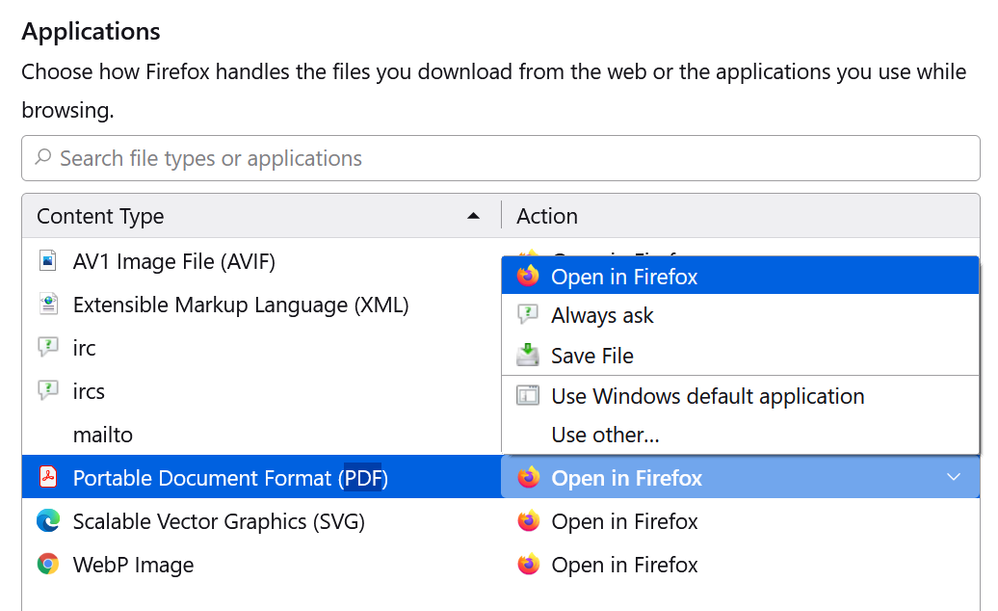998x611 pixels.
Task: Click the XML file type icon
Action: pos(47,304)
